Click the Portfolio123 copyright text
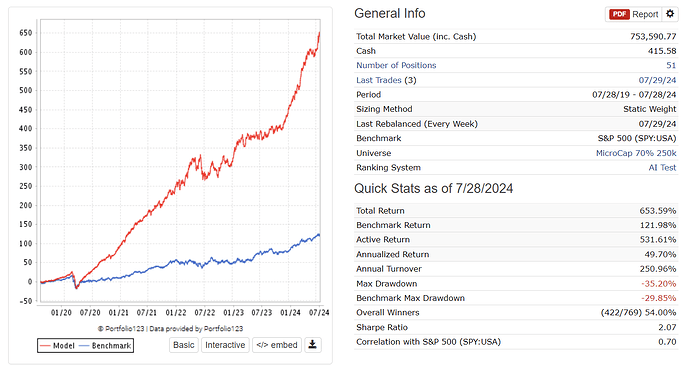Image resolution: width=690 pixels, height=370 pixels. tap(170, 329)
